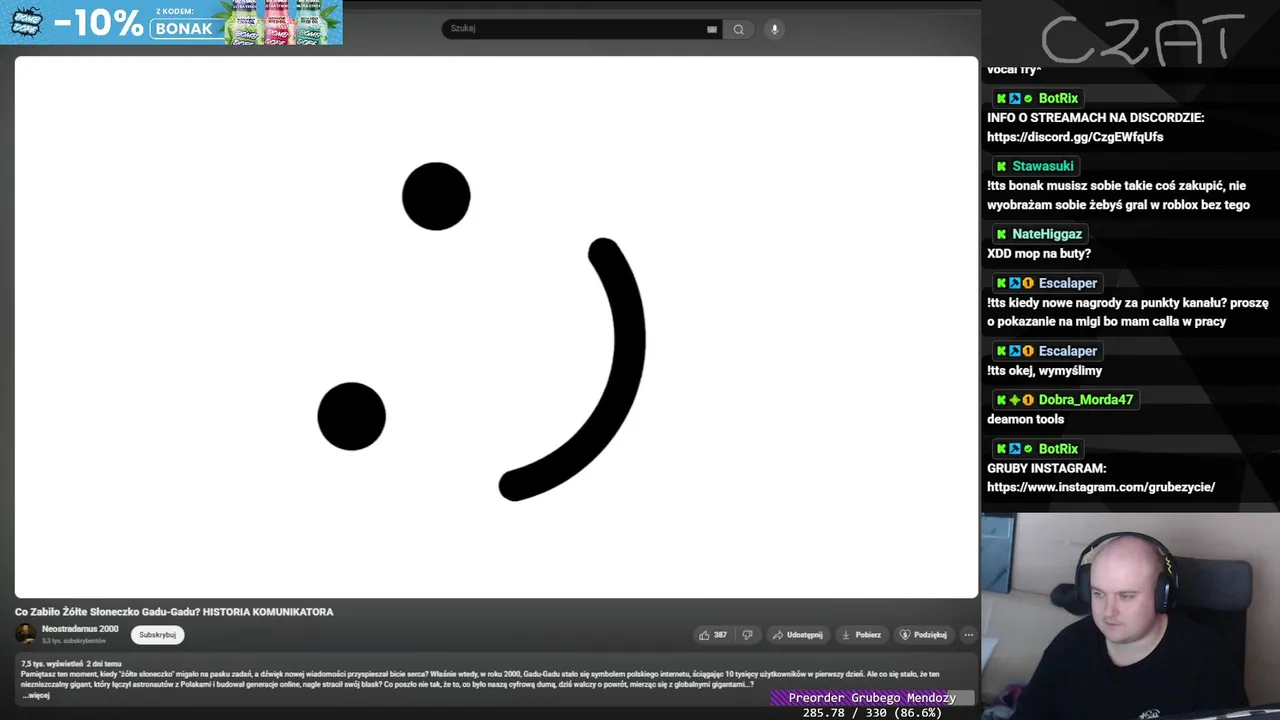Click the YouTube search magnifier button
This screenshot has height=720, width=1280.
point(739,29)
